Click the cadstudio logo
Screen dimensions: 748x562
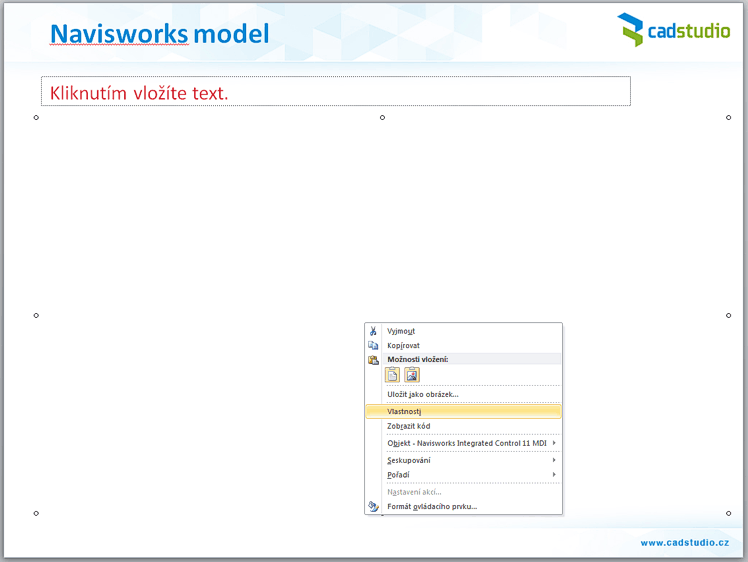[x=673, y=30]
